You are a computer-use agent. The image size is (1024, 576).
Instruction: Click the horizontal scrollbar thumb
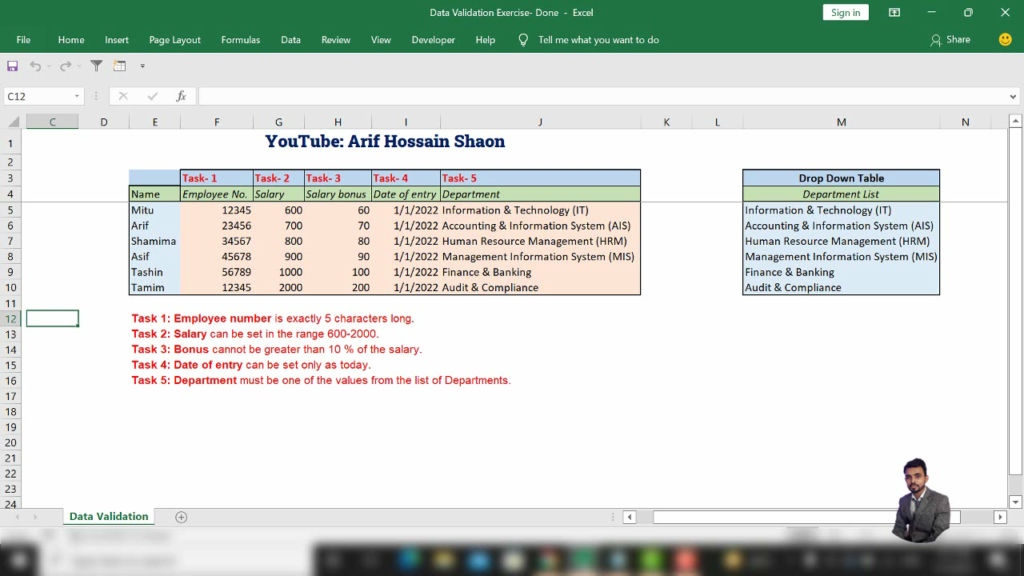(807, 517)
